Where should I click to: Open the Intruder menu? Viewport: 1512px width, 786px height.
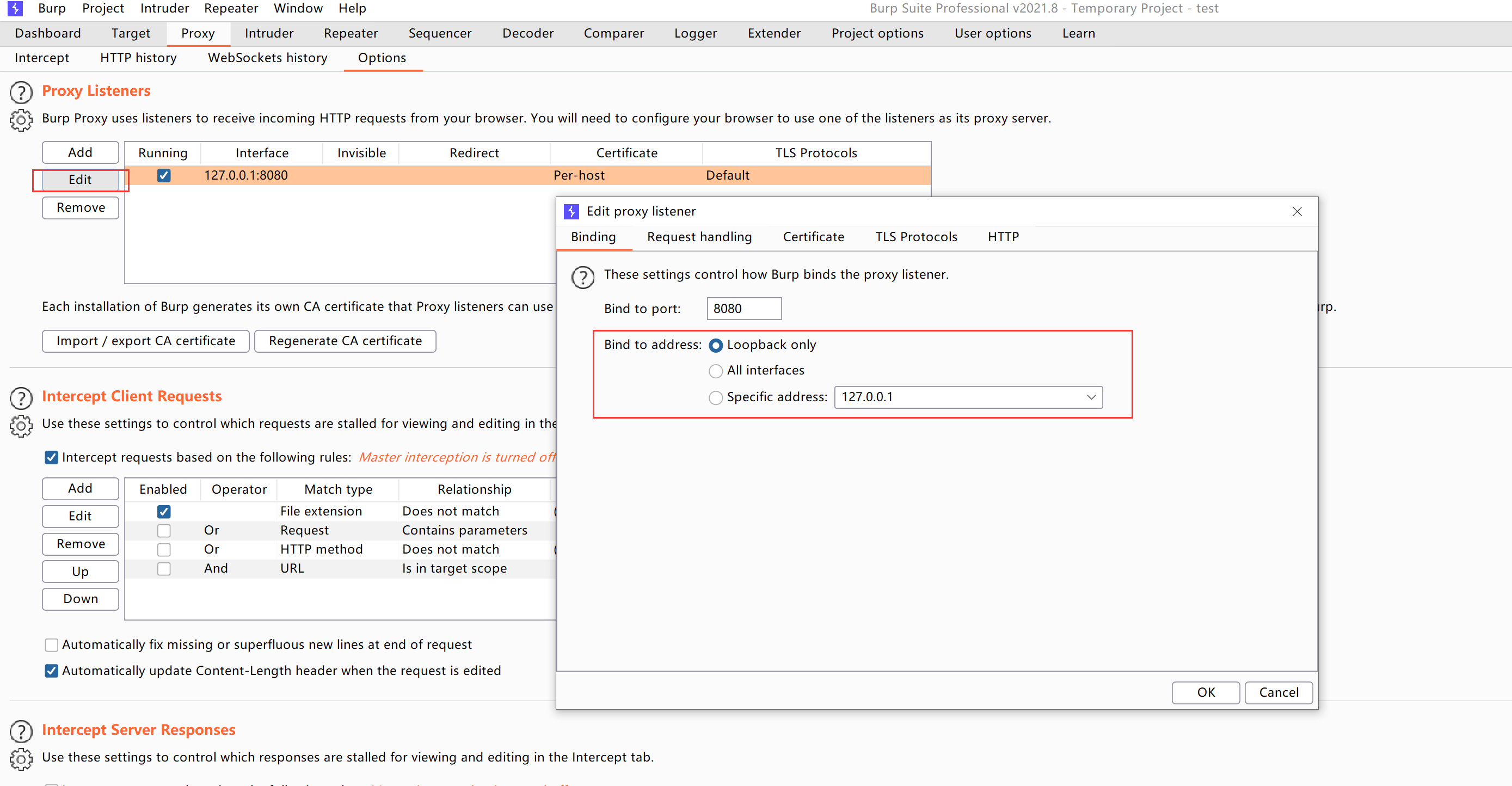(x=164, y=8)
